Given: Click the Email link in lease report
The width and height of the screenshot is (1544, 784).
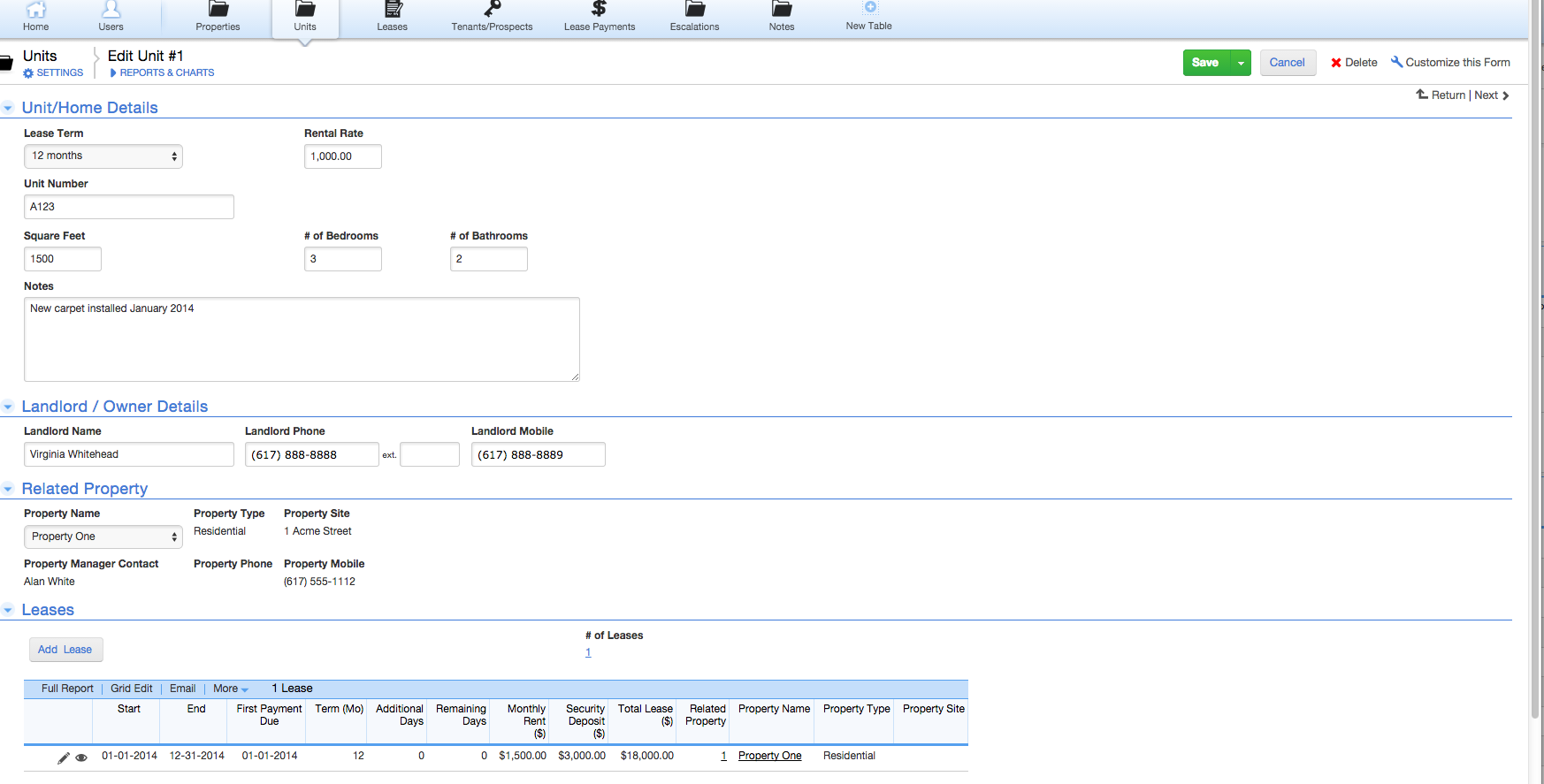Looking at the screenshot, I should click(183, 689).
